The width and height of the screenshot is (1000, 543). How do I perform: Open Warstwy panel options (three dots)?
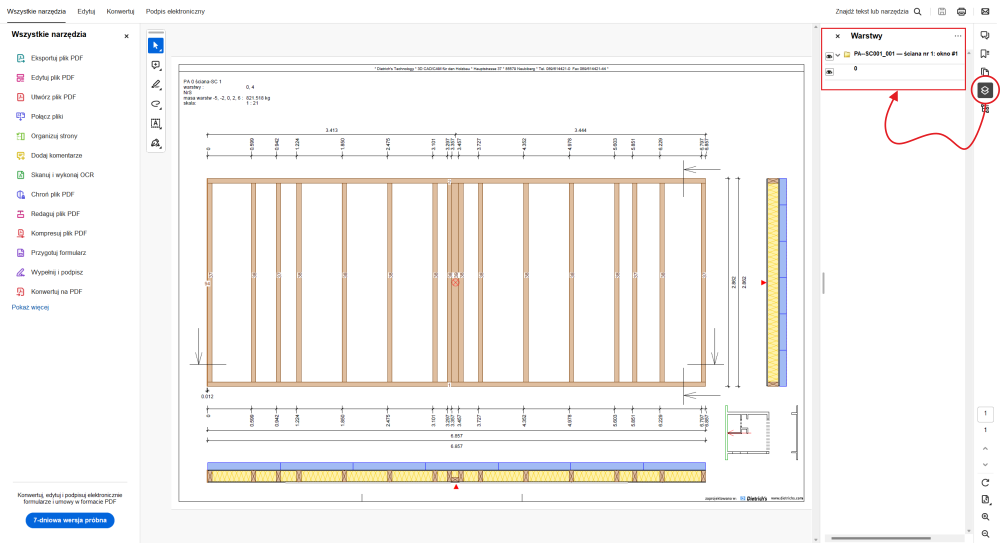coord(958,36)
